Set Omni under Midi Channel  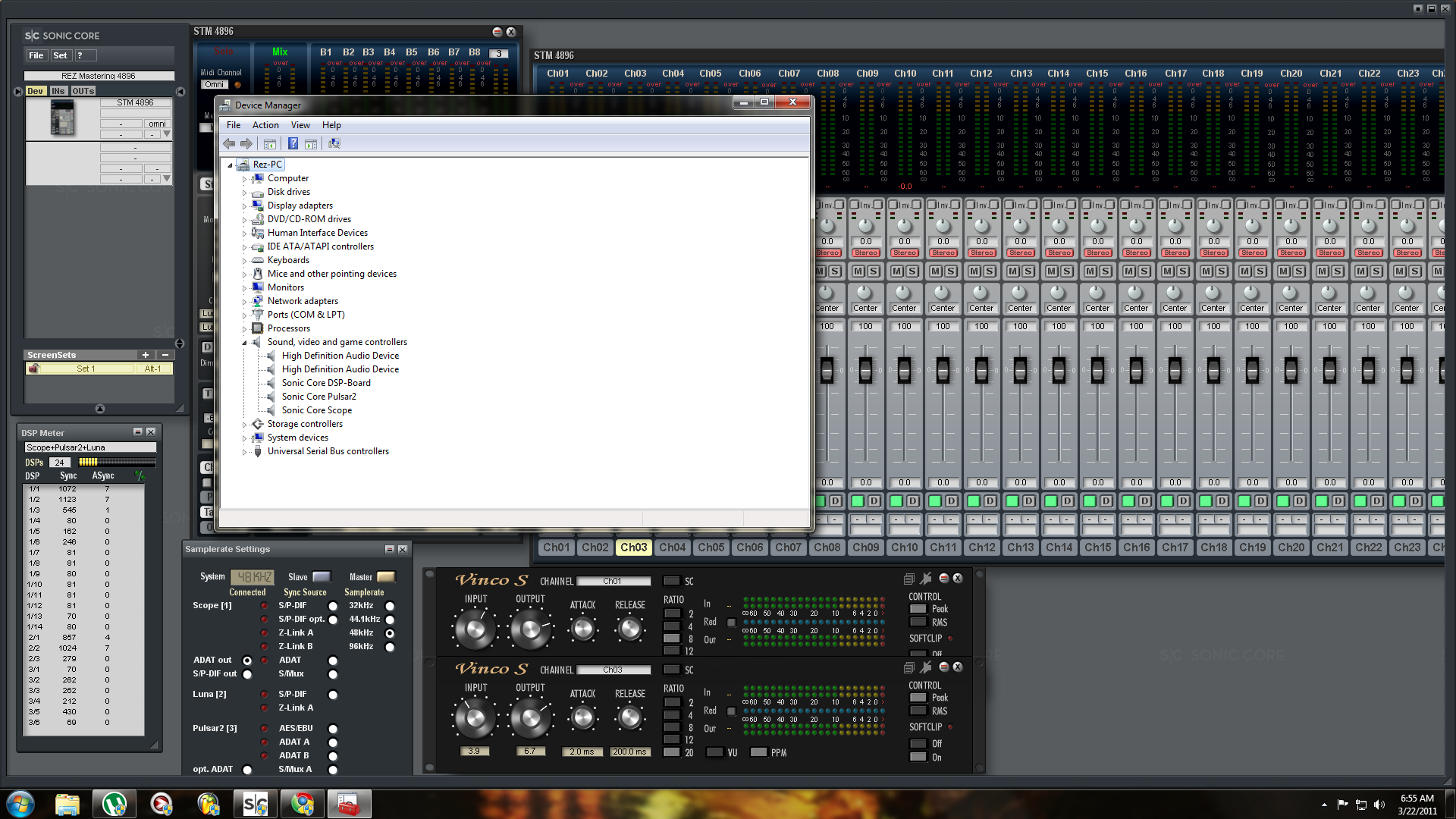(215, 84)
